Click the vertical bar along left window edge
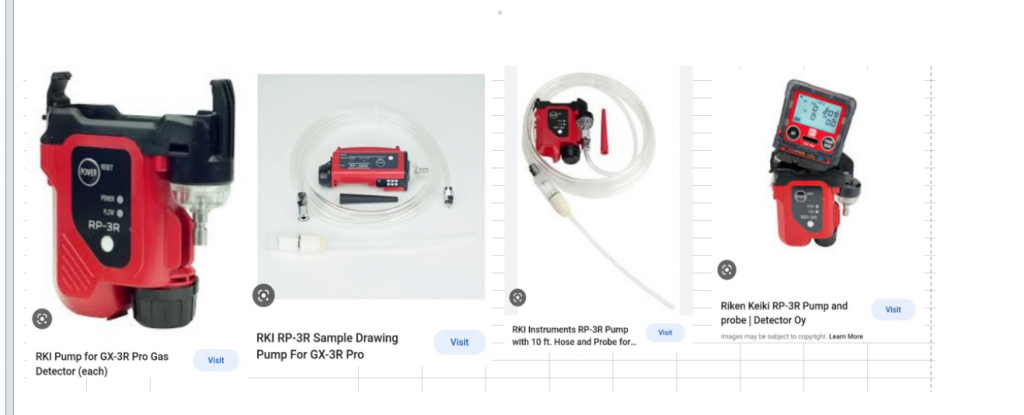Image resolution: width=1024 pixels, height=415 pixels. coord(9,207)
